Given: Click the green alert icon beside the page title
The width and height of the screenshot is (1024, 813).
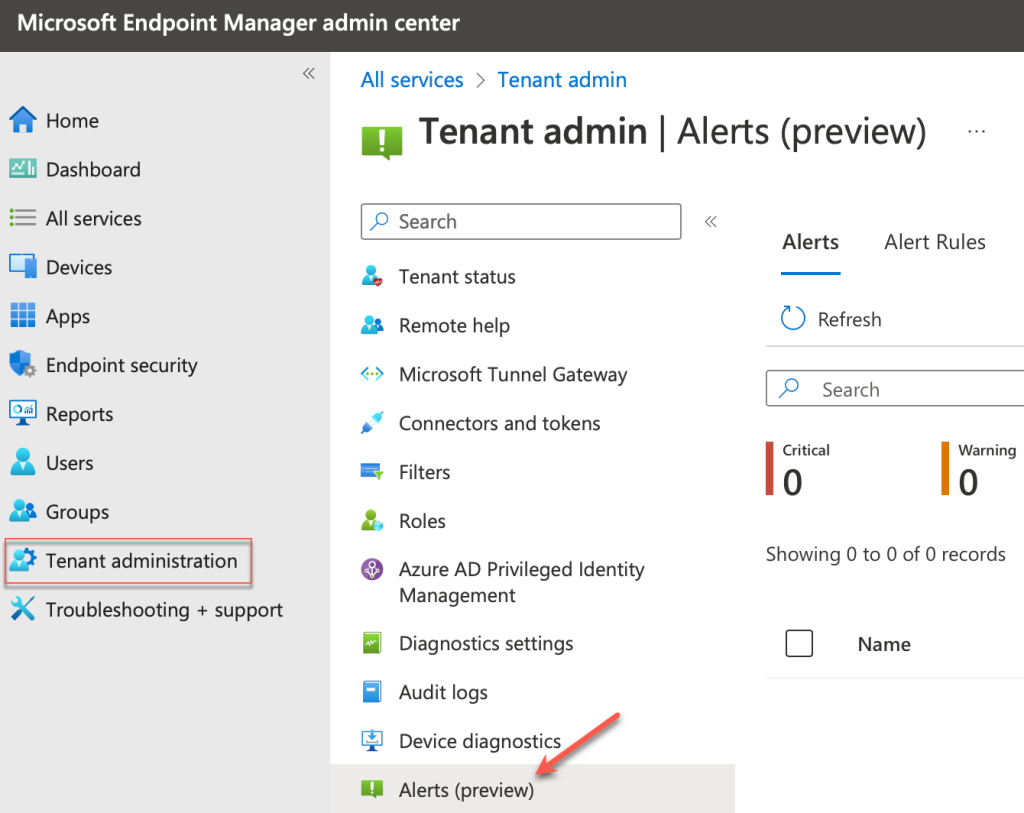Looking at the screenshot, I should pyautogui.click(x=382, y=142).
